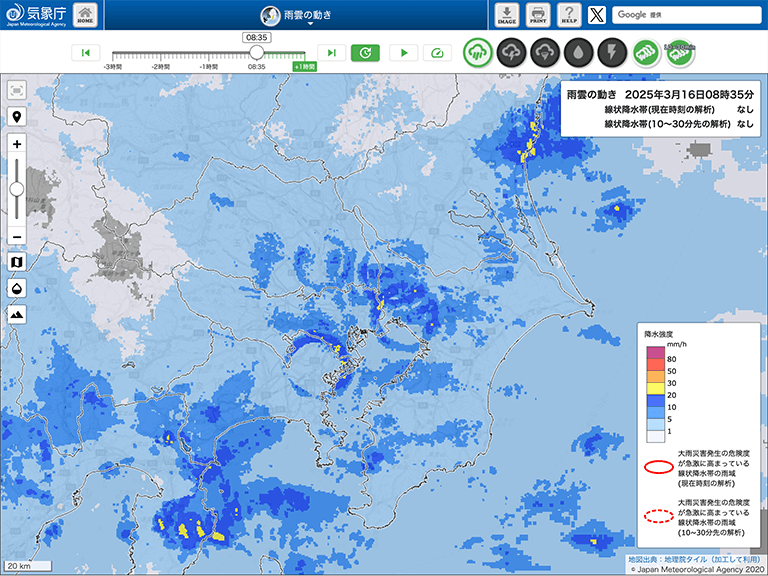Open the terrain mountain layer option
The width and height of the screenshot is (768, 576).
(x=17, y=314)
